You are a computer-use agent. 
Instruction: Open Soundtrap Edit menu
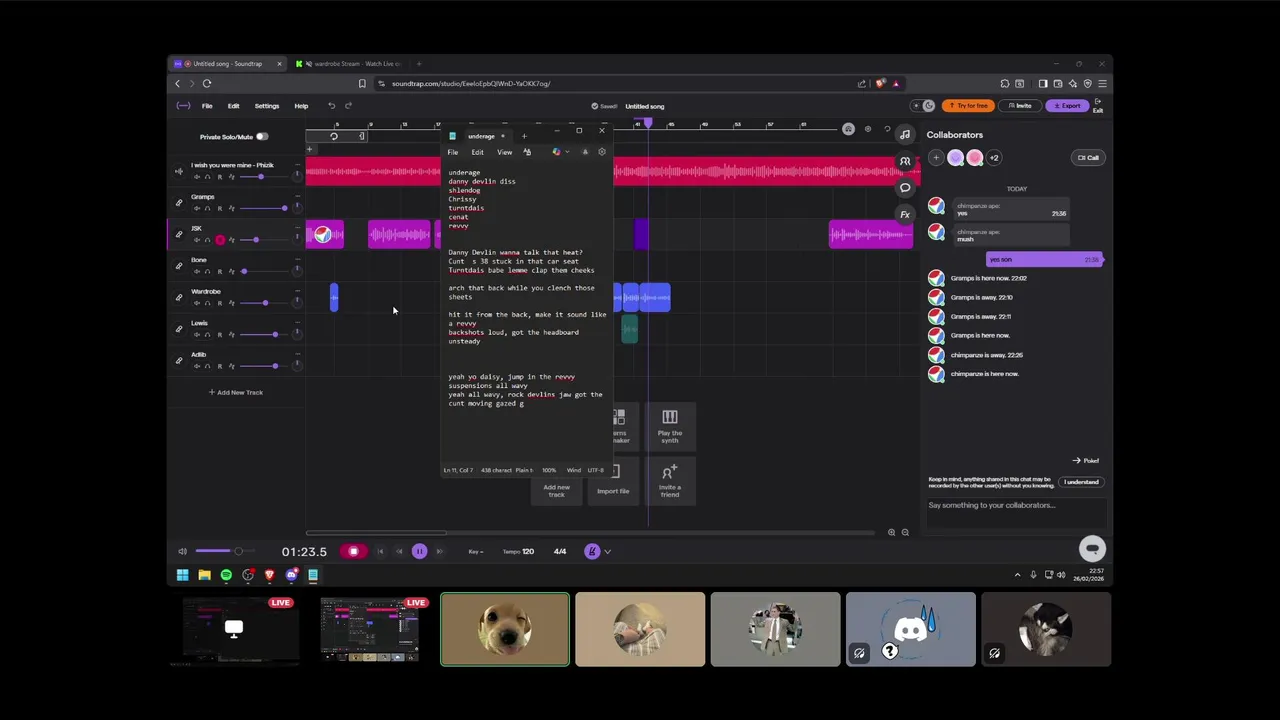pos(233,106)
